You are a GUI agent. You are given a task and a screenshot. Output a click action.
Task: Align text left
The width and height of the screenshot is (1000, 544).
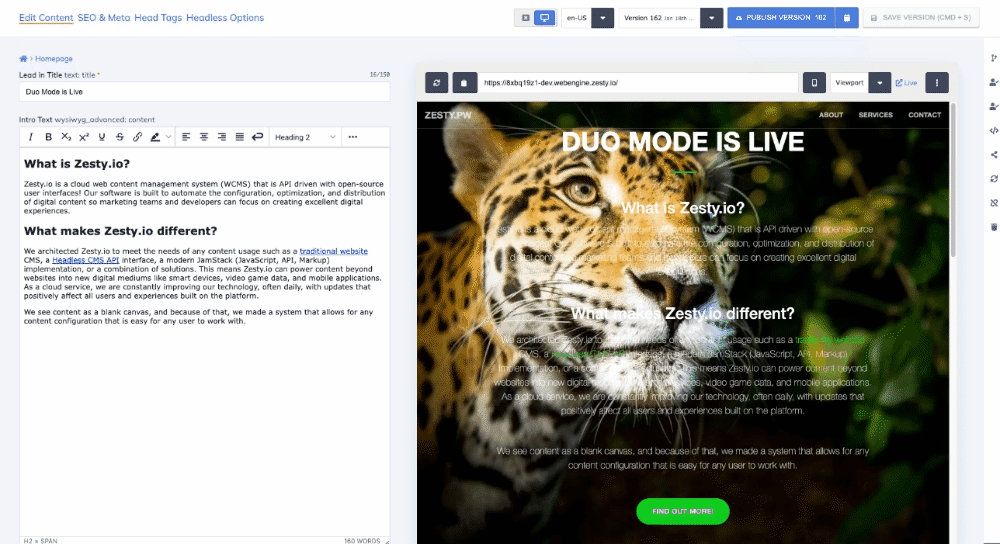pos(186,137)
